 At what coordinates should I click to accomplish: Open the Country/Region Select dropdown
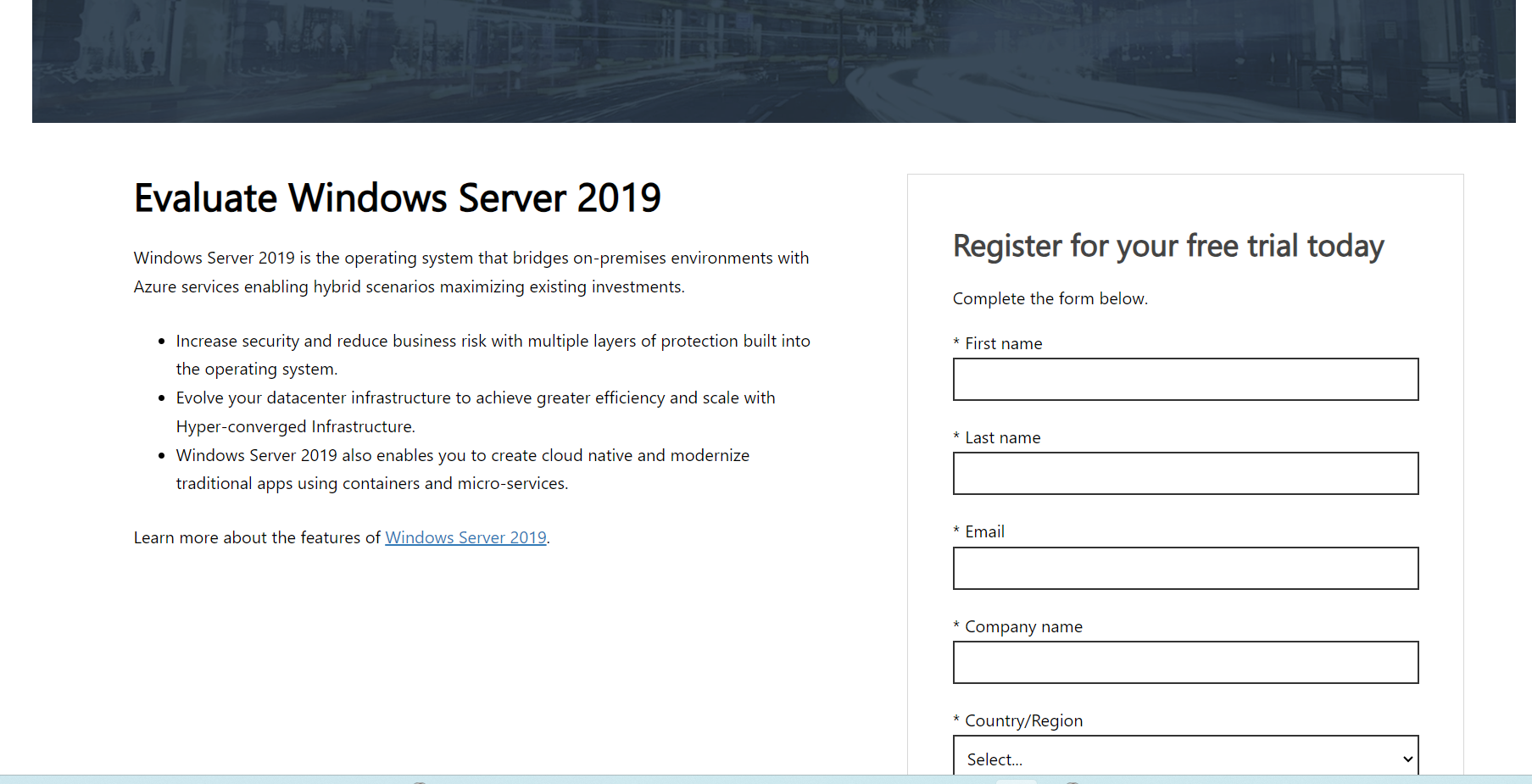coord(1185,757)
